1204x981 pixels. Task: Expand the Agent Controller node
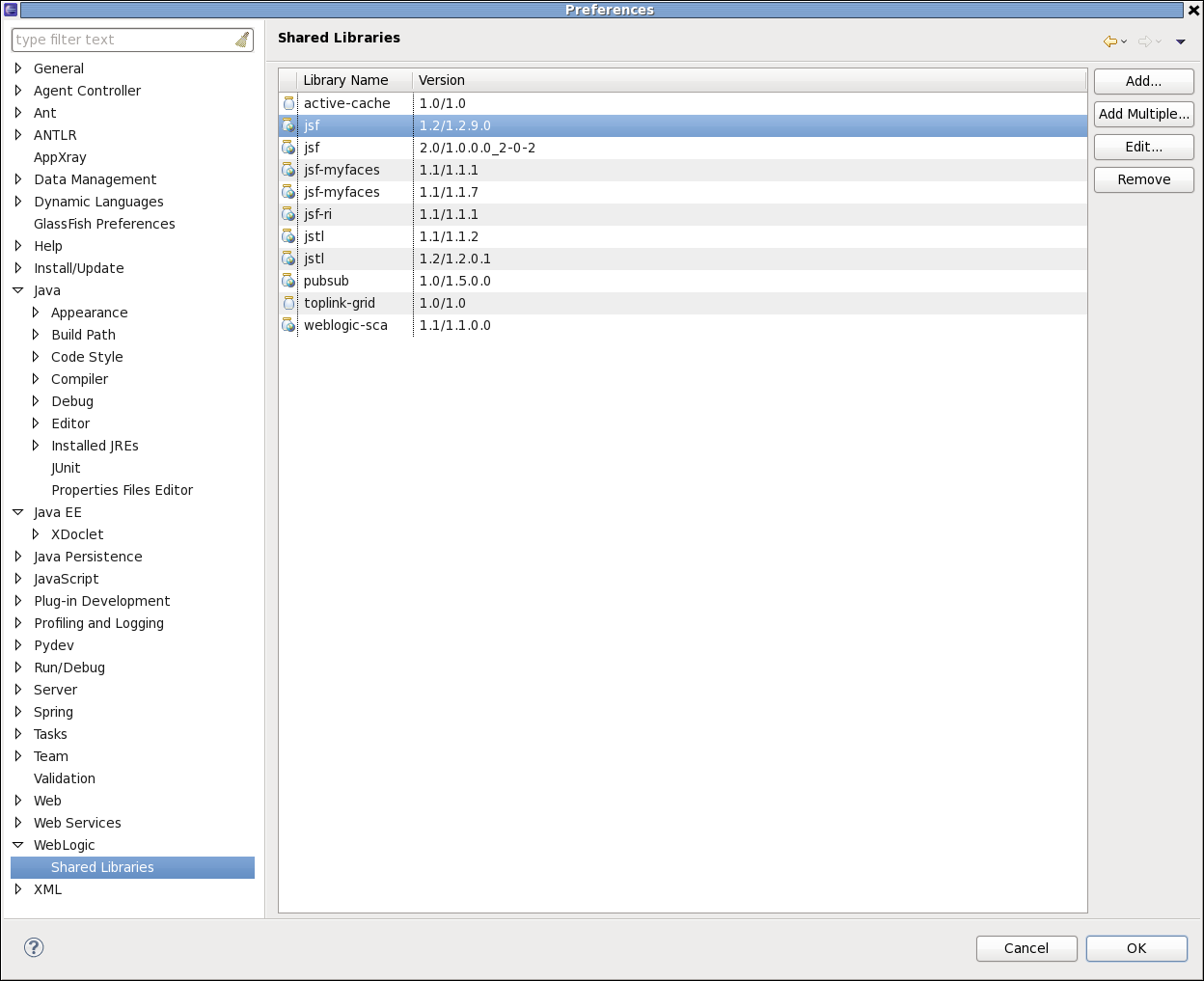tap(18, 91)
